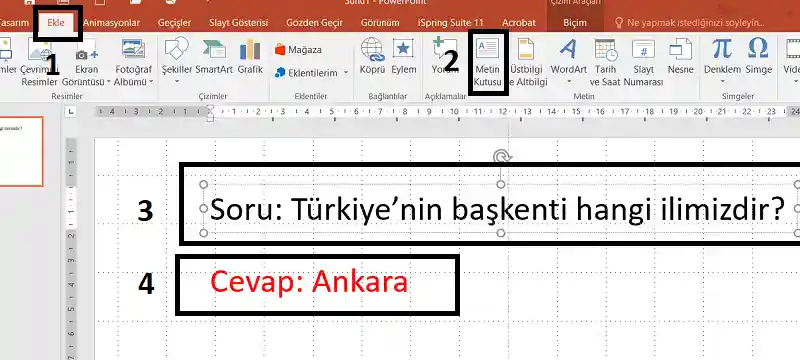Switch to the Gözden Geçir tab
The height and width of the screenshot is (360, 800).
pos(314,23)
